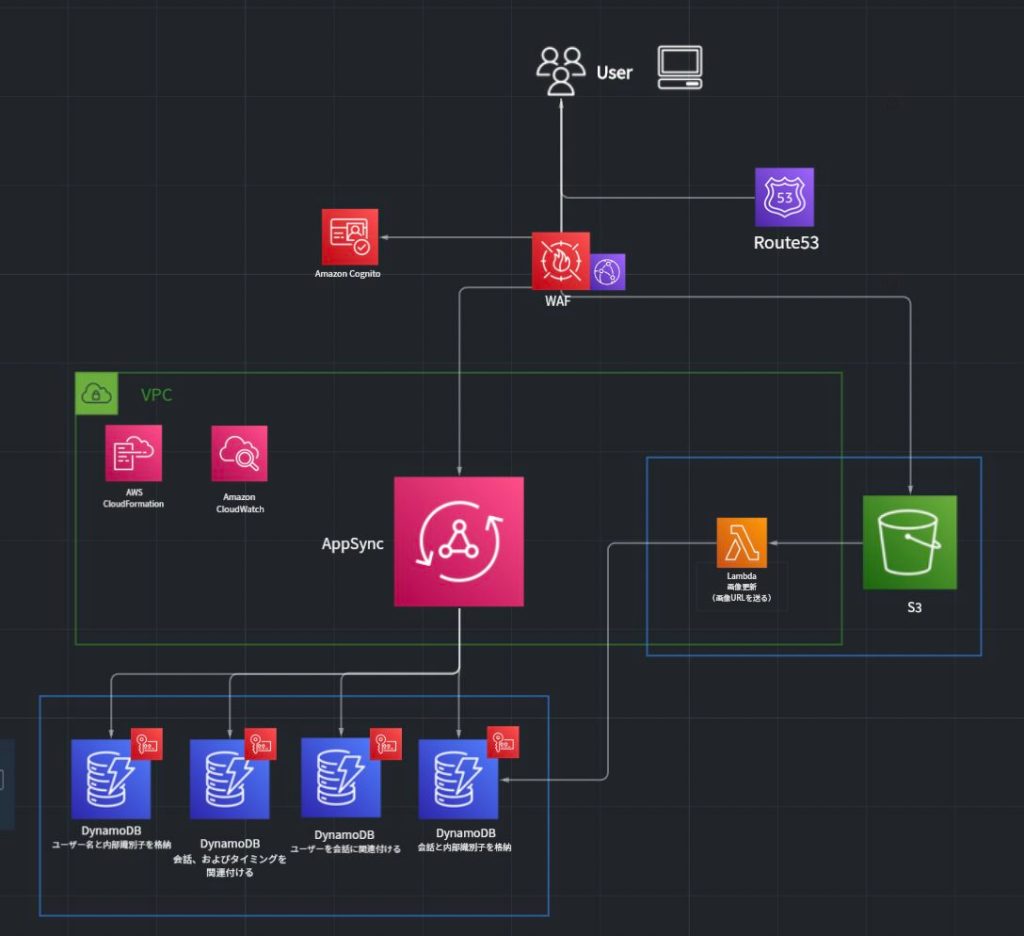Select the desktop computer icon beside User
1024x936 pixels.
click(680, 67)
